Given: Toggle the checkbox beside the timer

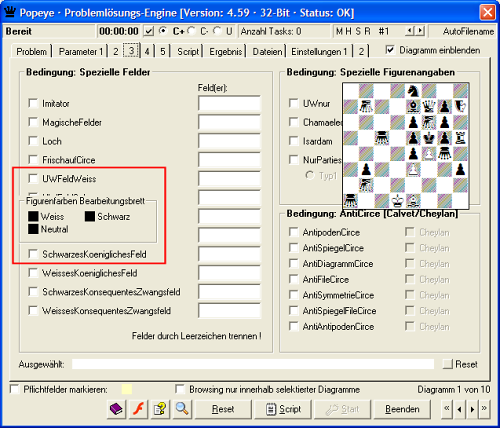Looking at the screenshot, I should coord(149,31).
